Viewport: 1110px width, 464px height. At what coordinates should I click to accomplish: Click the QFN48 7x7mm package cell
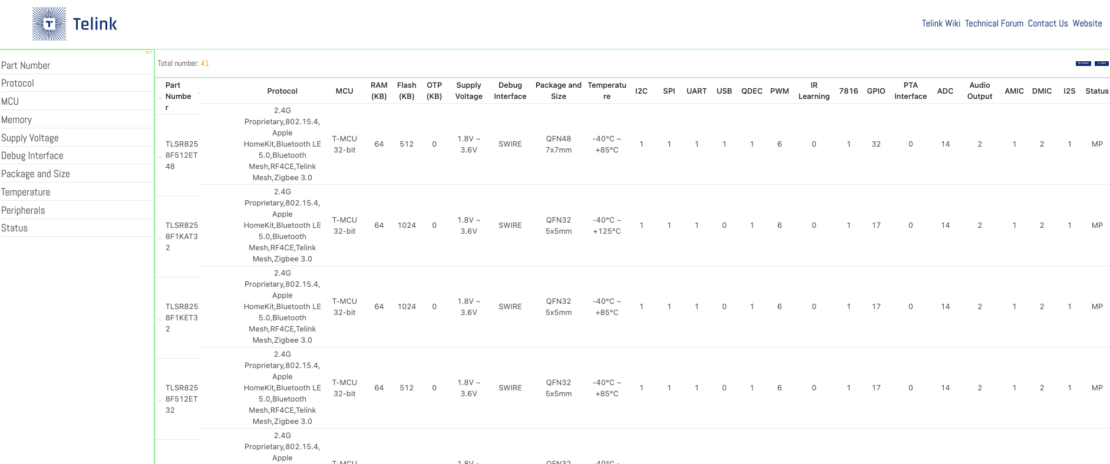558,145
